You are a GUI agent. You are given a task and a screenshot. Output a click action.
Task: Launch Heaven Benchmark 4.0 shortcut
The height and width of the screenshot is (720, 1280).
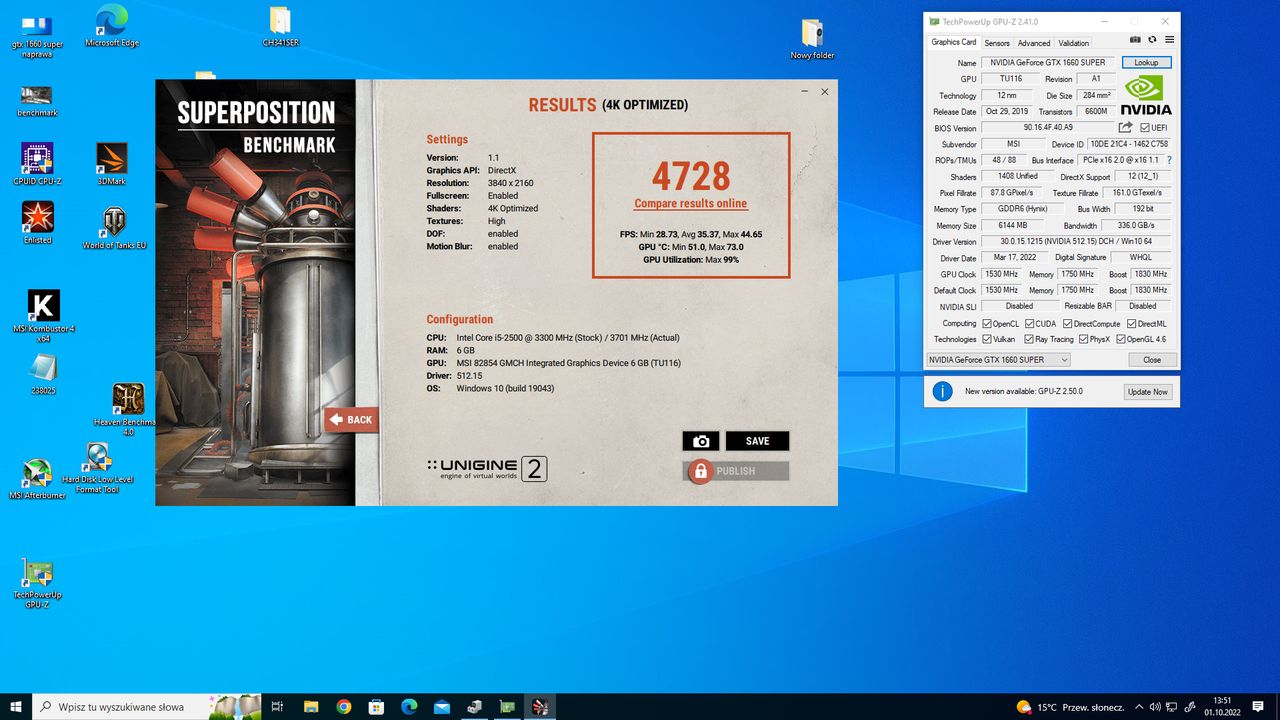pyautogui.click(x=127, y=409)
